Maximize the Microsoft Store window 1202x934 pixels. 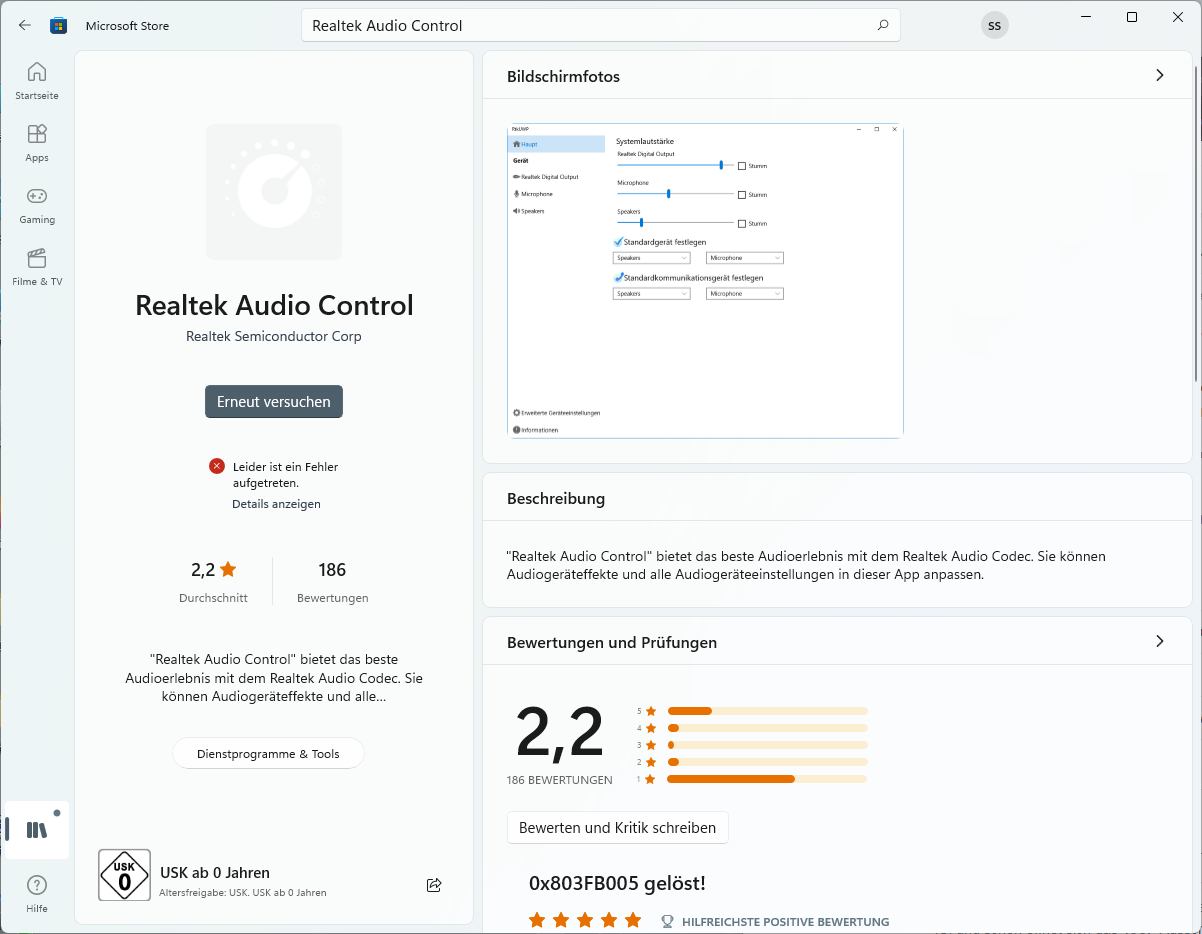(x=1132, y=17)
